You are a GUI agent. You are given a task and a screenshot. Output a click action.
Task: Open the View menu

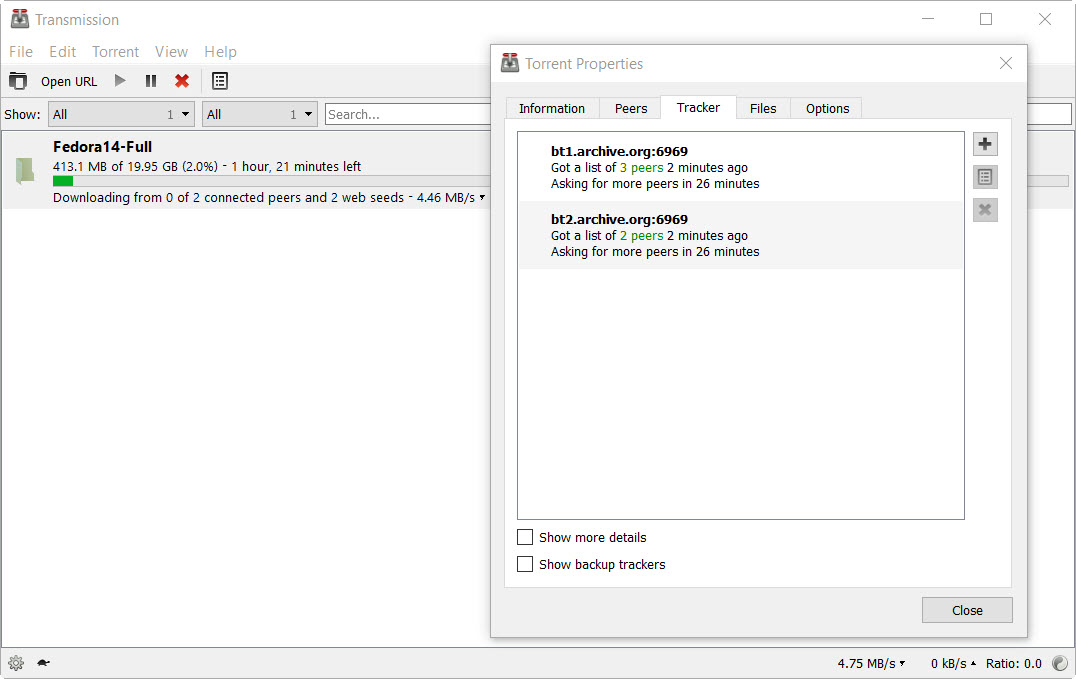171,51
